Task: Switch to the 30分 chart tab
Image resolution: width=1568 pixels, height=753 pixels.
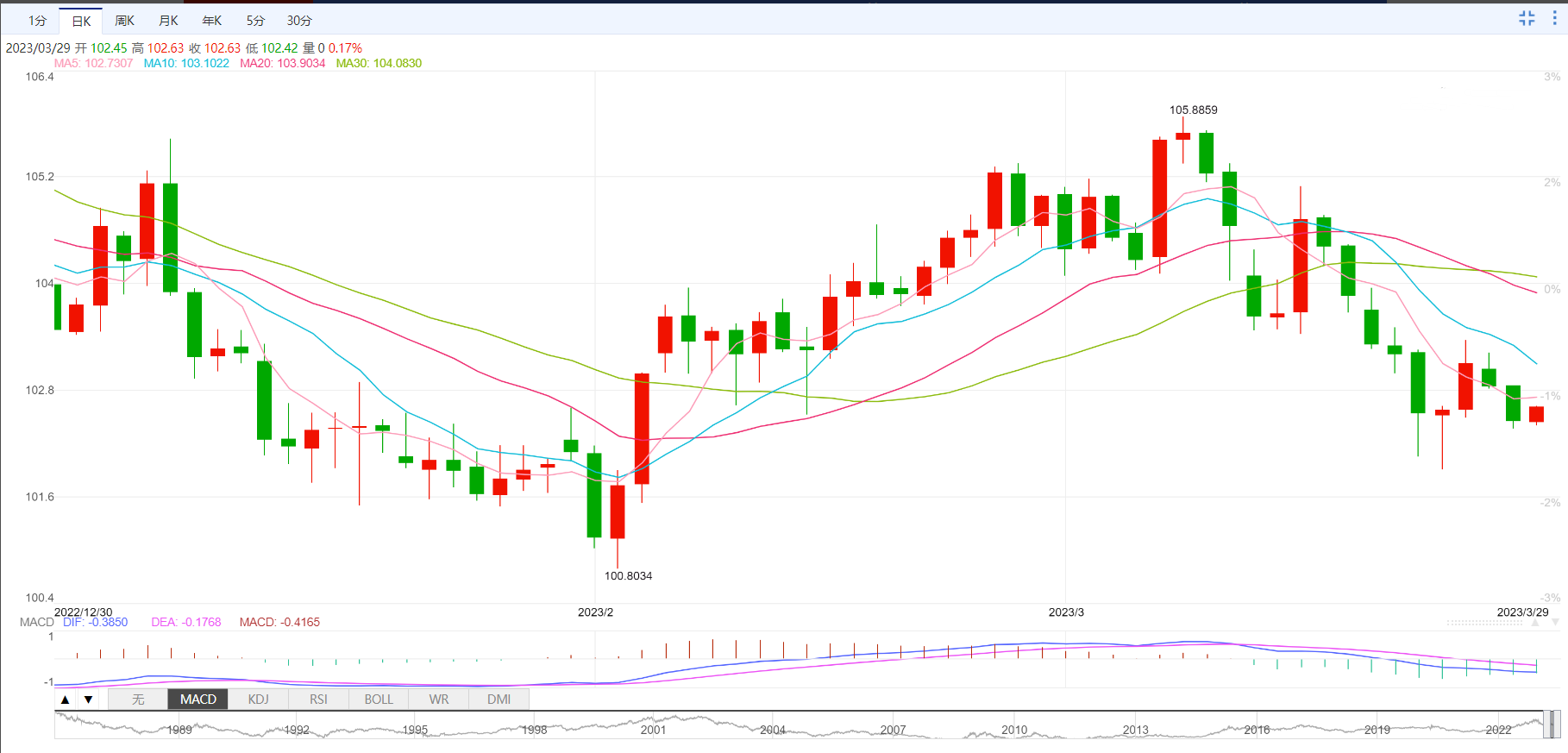Action: tap(299, 21)
